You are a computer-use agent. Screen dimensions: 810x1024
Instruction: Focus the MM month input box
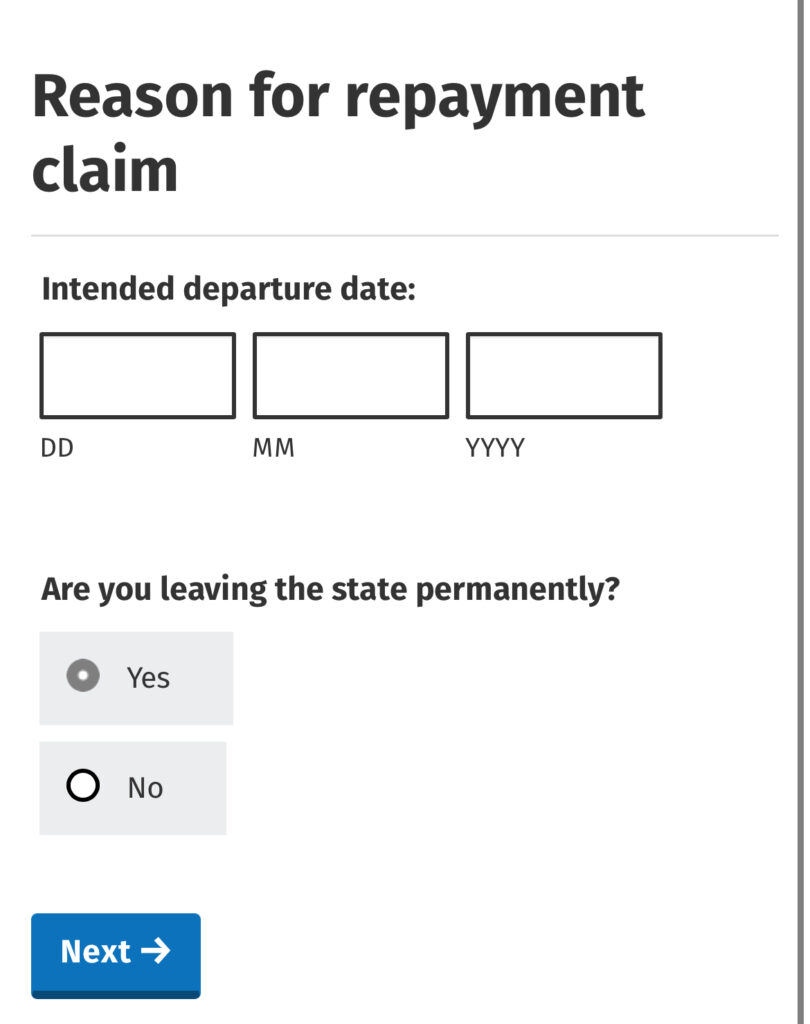coord(351,376)
